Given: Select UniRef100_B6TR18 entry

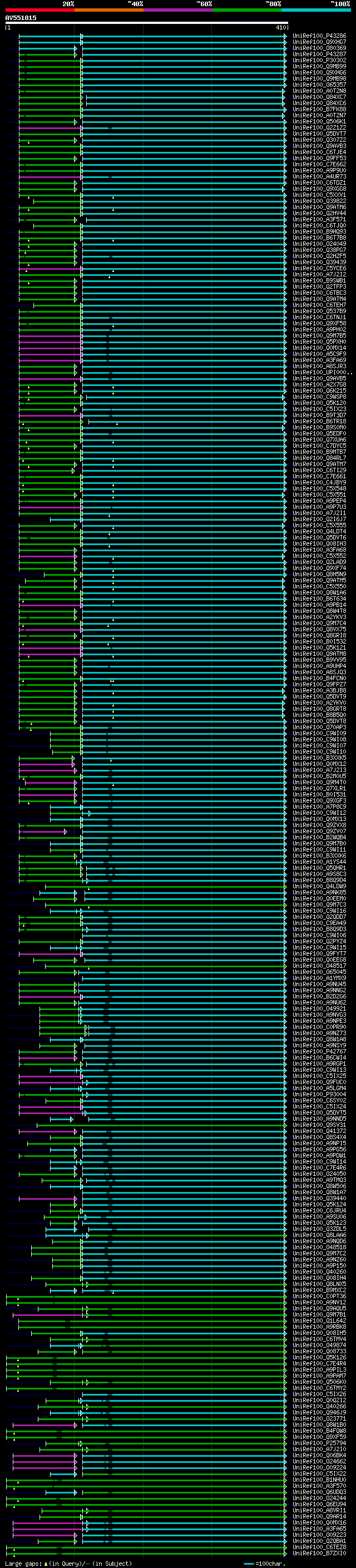Looking at the screenshot, I should 319,421.
